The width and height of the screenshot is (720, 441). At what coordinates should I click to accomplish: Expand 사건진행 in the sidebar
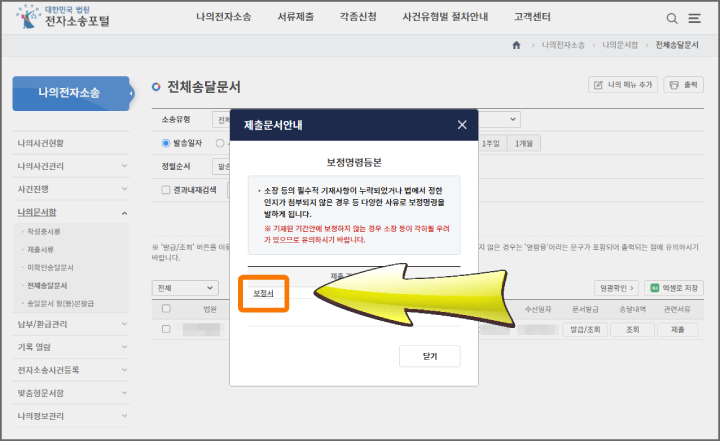pyautogui.click(x=73, y=189)
